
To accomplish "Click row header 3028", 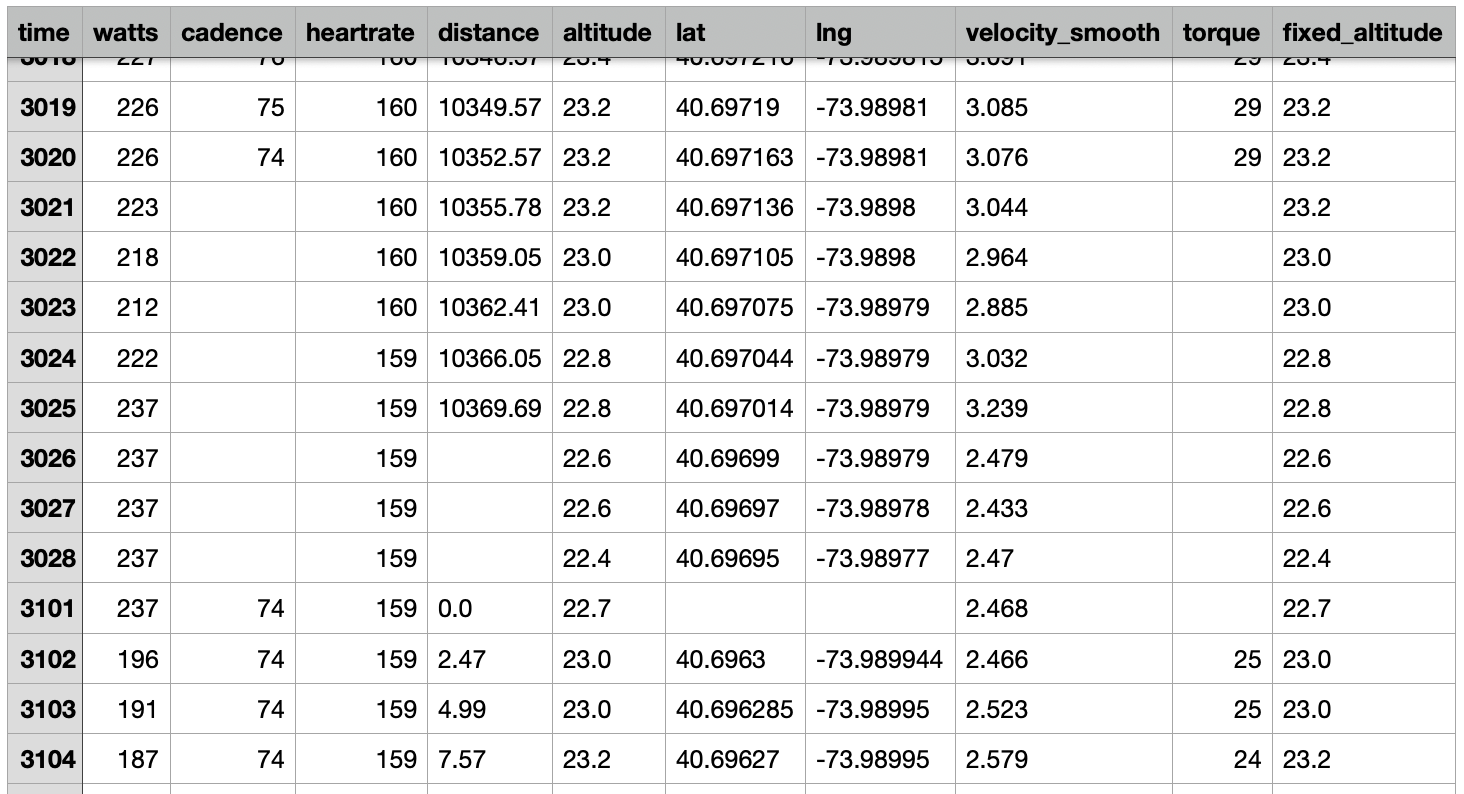I will [x=47, y=559].
